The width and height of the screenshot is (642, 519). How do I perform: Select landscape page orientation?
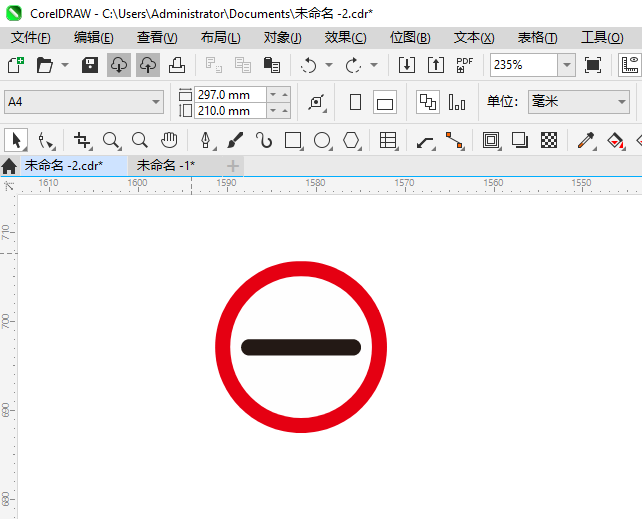click(x=385, y=102)
